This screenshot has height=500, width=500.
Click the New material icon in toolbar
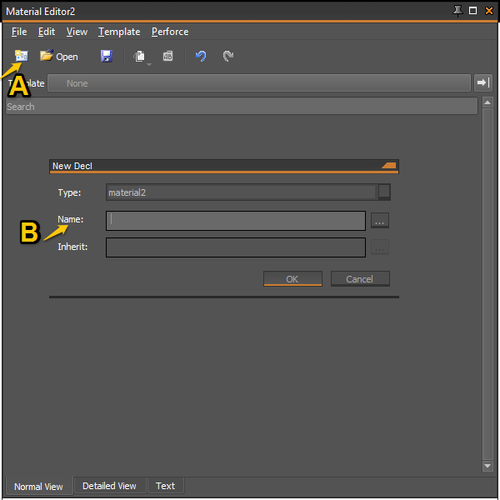(21, 56)
